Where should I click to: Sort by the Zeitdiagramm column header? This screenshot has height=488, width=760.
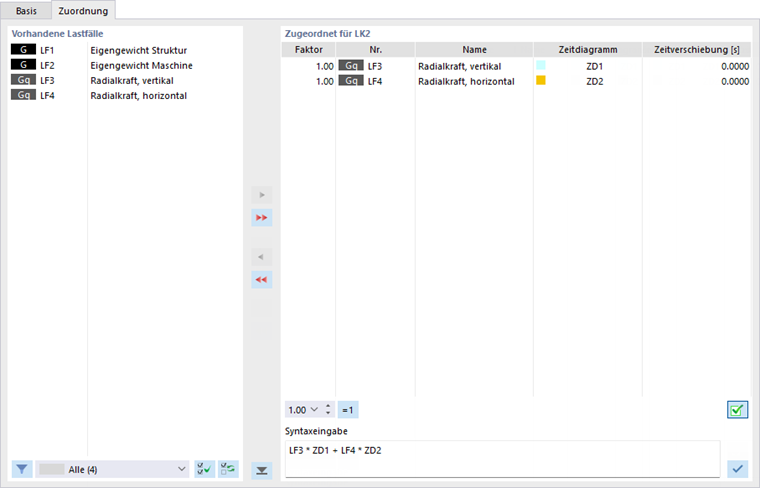[x=587, y=49]
